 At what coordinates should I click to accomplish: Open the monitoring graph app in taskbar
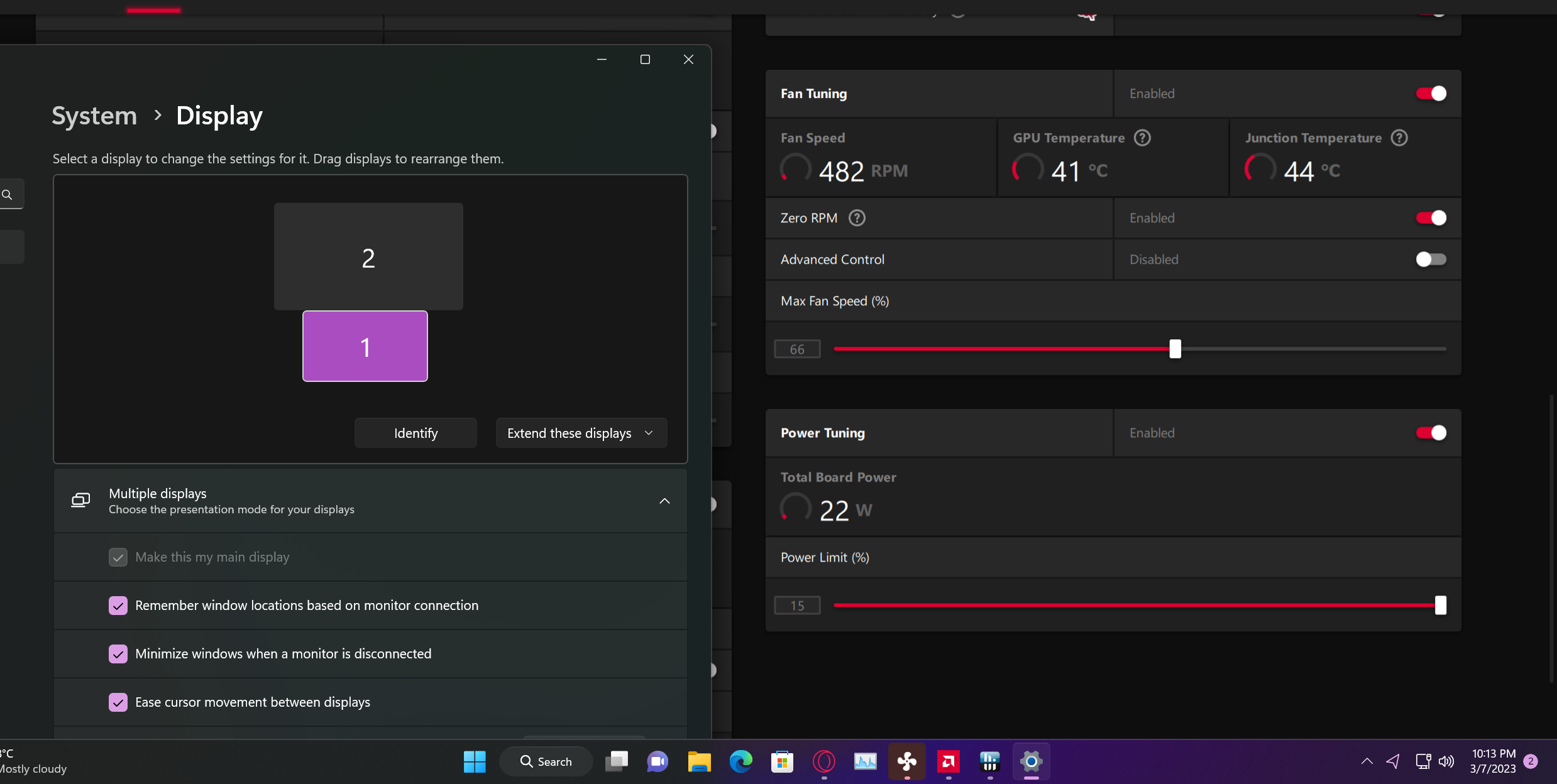[x=865, y=761]
